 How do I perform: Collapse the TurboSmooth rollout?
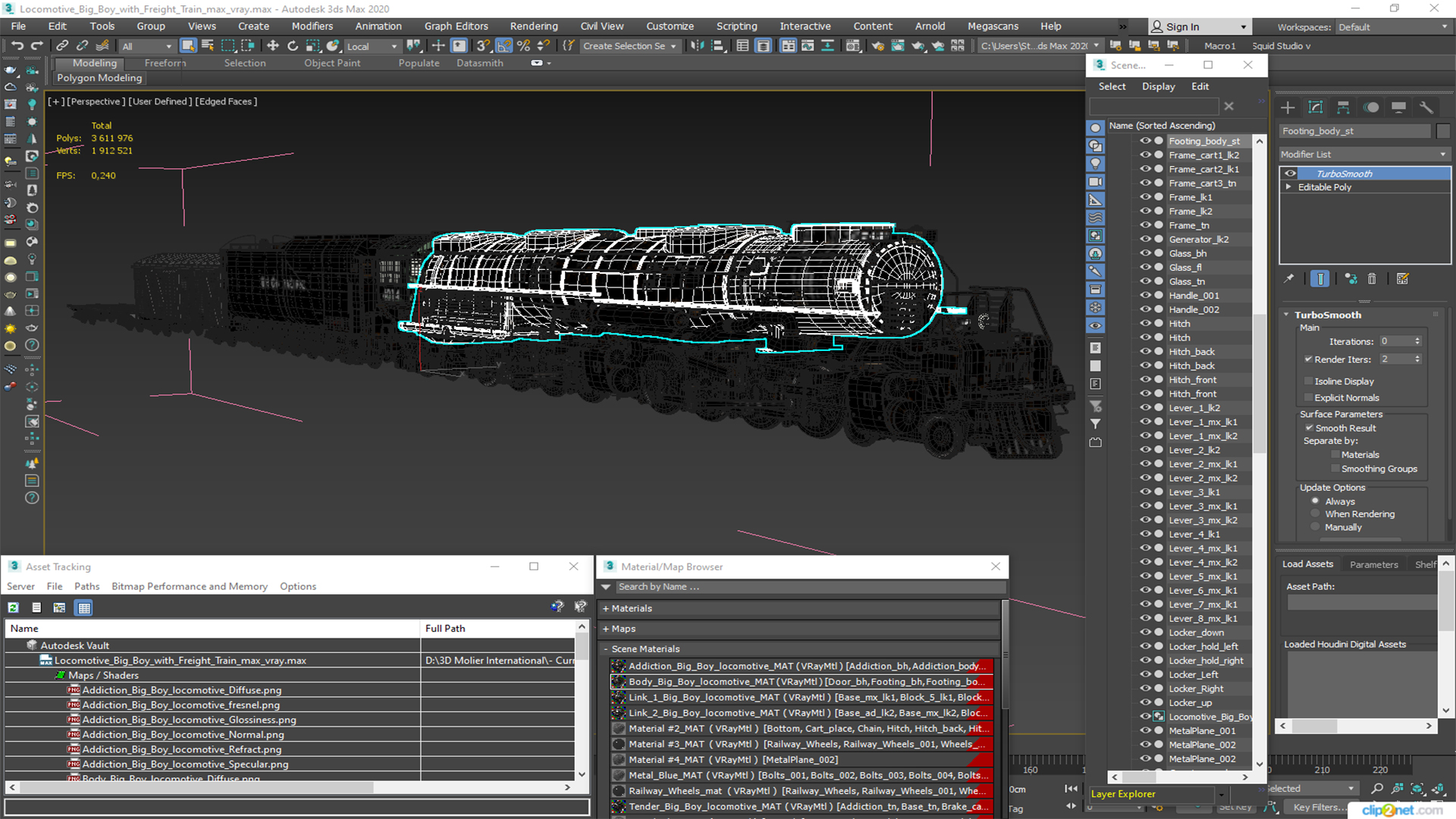1286,315
